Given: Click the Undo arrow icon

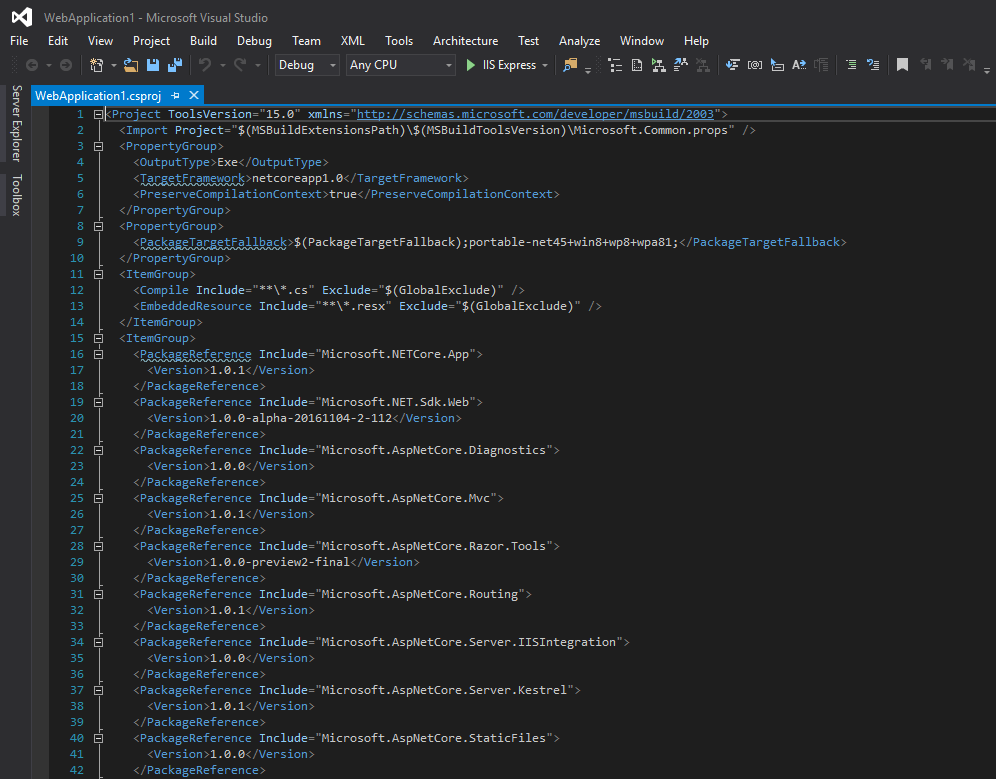Looking at the screenshot, I should [x=205, y=65].
